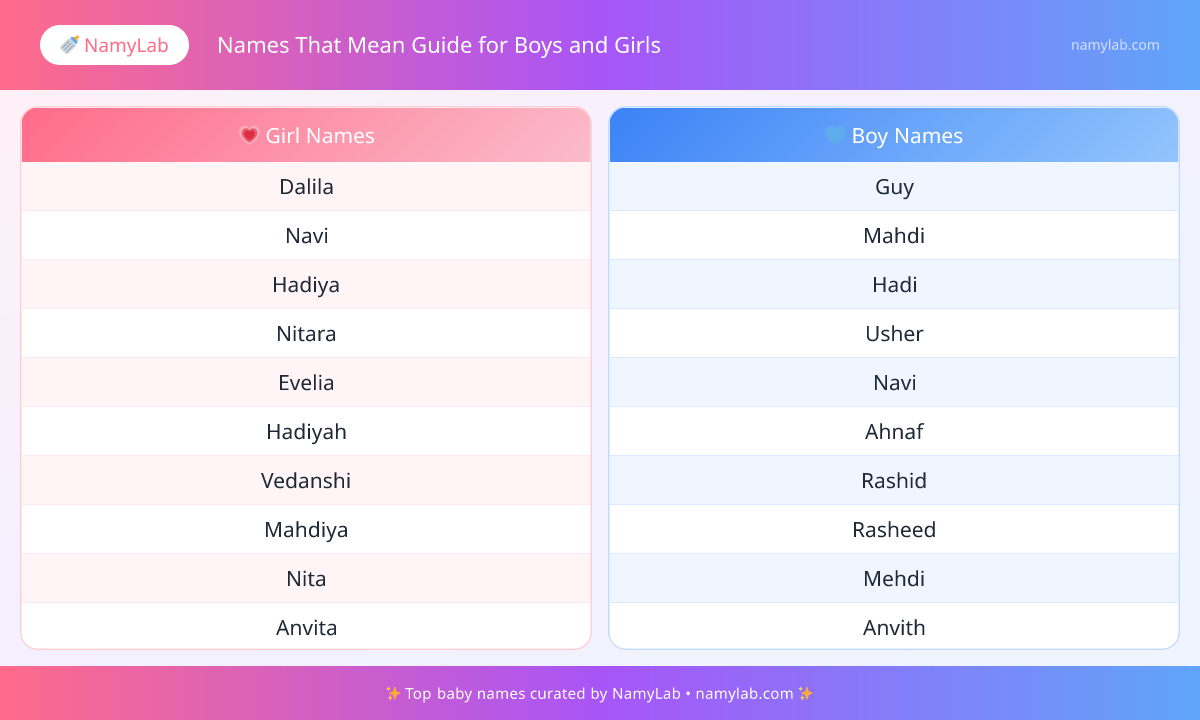Select the boy name Guy
The width and height of the screenshot is (1200, 720).
point(894,187)
